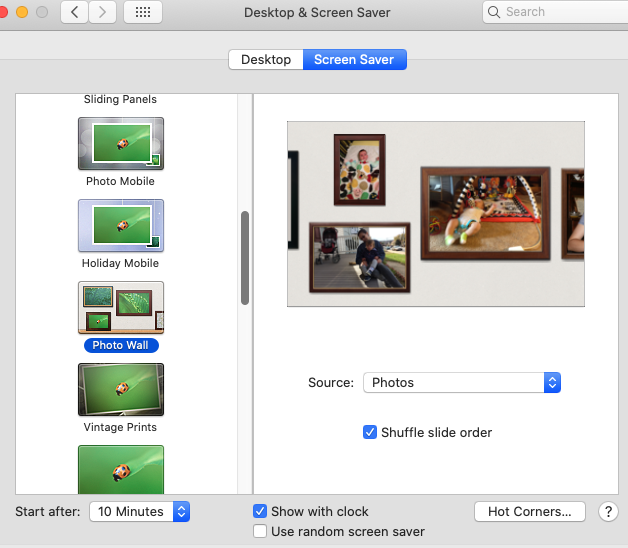Open the Source Photos dropdown
The height and width of the screenshot is (548, 628).
point(462,383)
